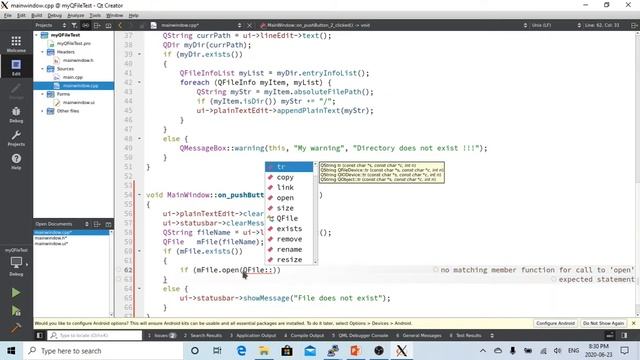The width and height of the screenshot is (640, 360).
Task: Split the Projects side panel
Action: pos(97,25)
